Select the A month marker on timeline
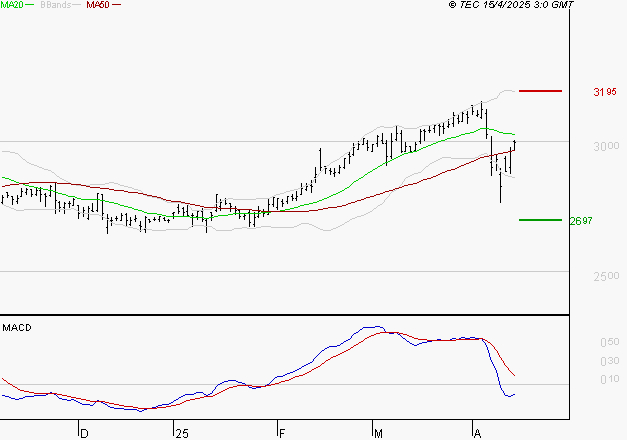This screenshot has height=440, width=627. [477, 433]
